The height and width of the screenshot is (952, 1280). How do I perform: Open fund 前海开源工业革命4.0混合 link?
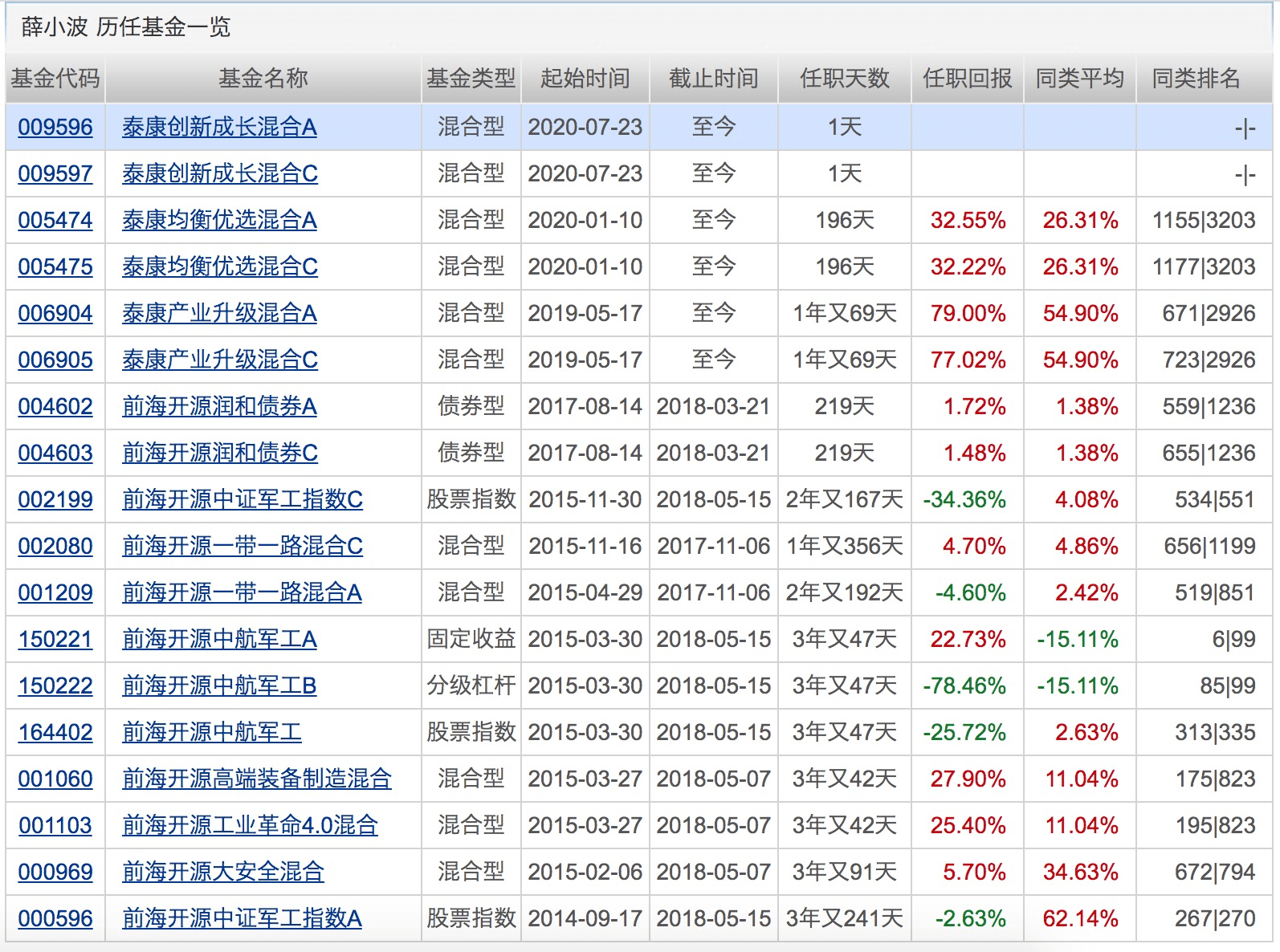pyautogui.click(x=250, y=825)
